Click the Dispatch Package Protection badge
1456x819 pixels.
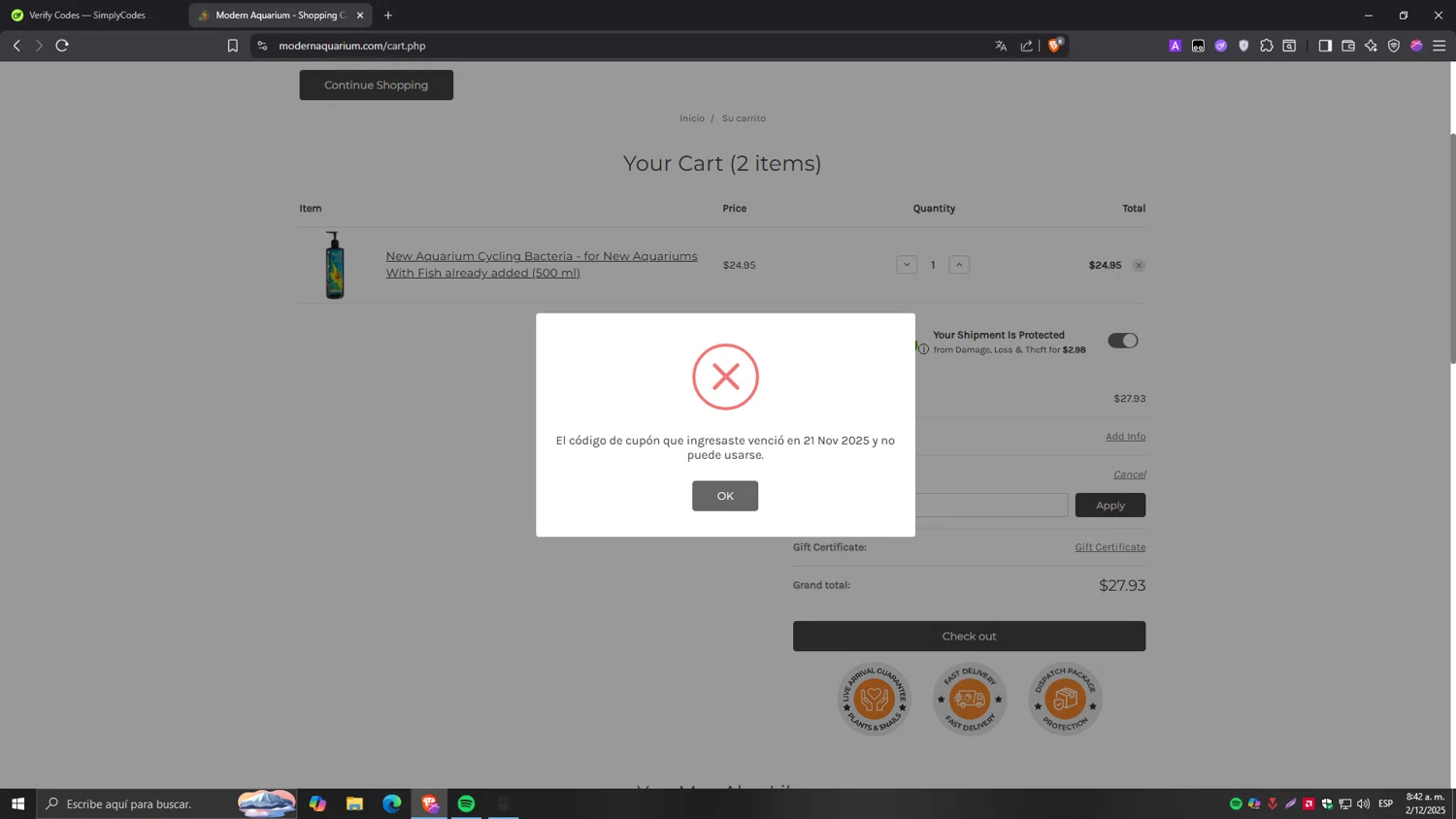coord(1065,699)
